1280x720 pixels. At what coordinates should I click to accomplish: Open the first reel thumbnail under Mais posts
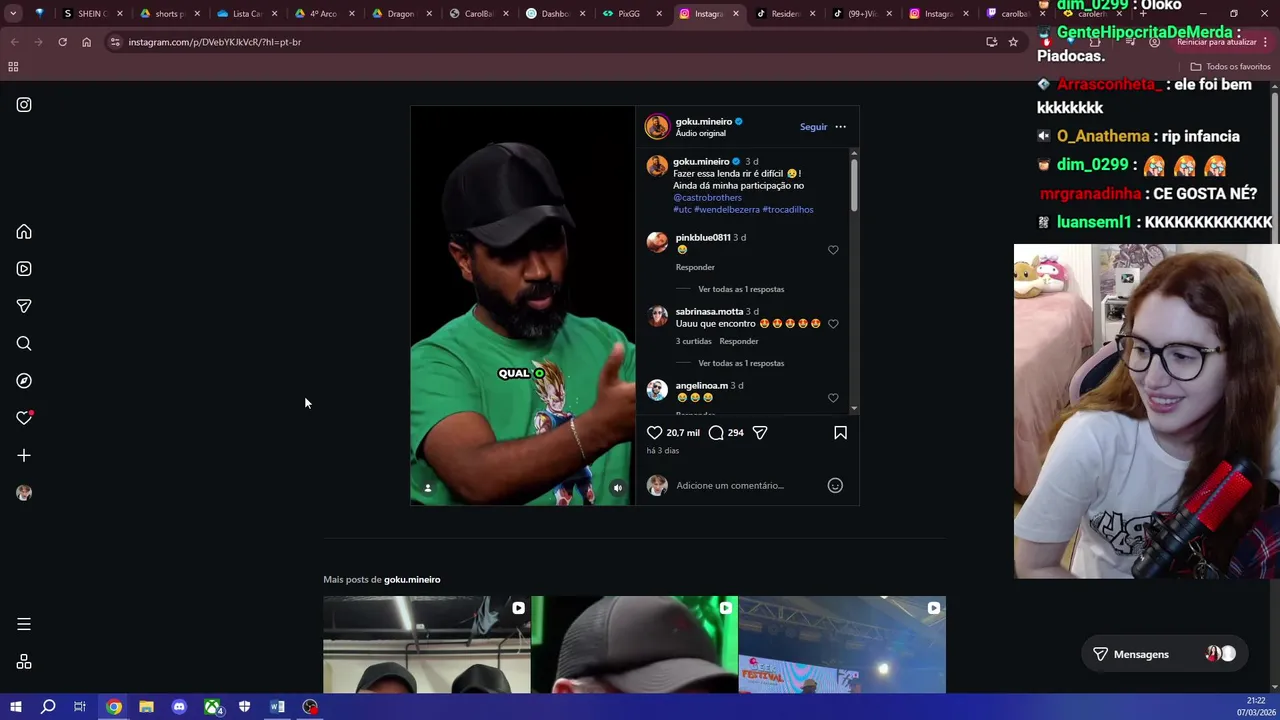[427, 645]
